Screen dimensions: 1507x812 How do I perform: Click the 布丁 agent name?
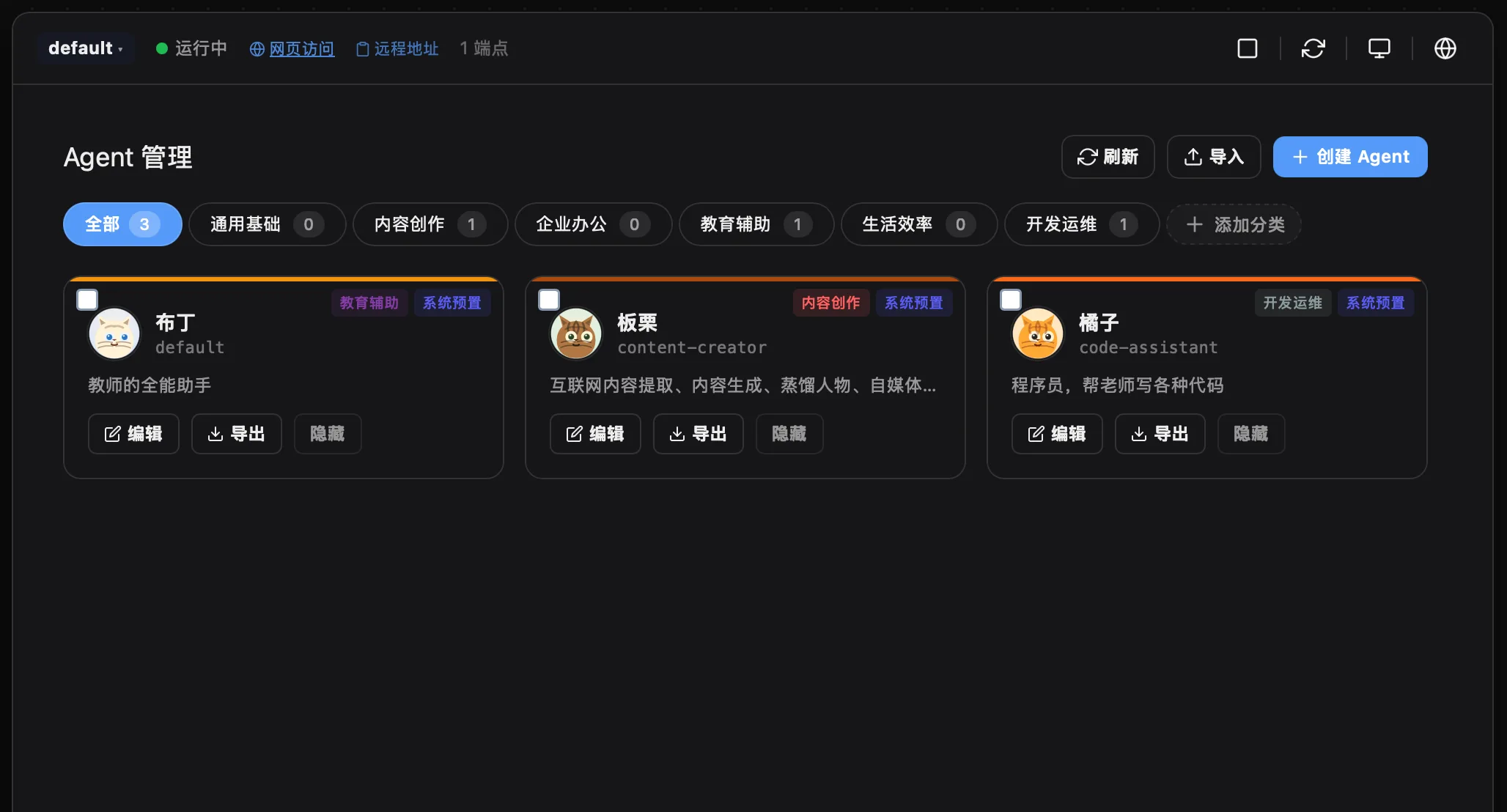175,322
